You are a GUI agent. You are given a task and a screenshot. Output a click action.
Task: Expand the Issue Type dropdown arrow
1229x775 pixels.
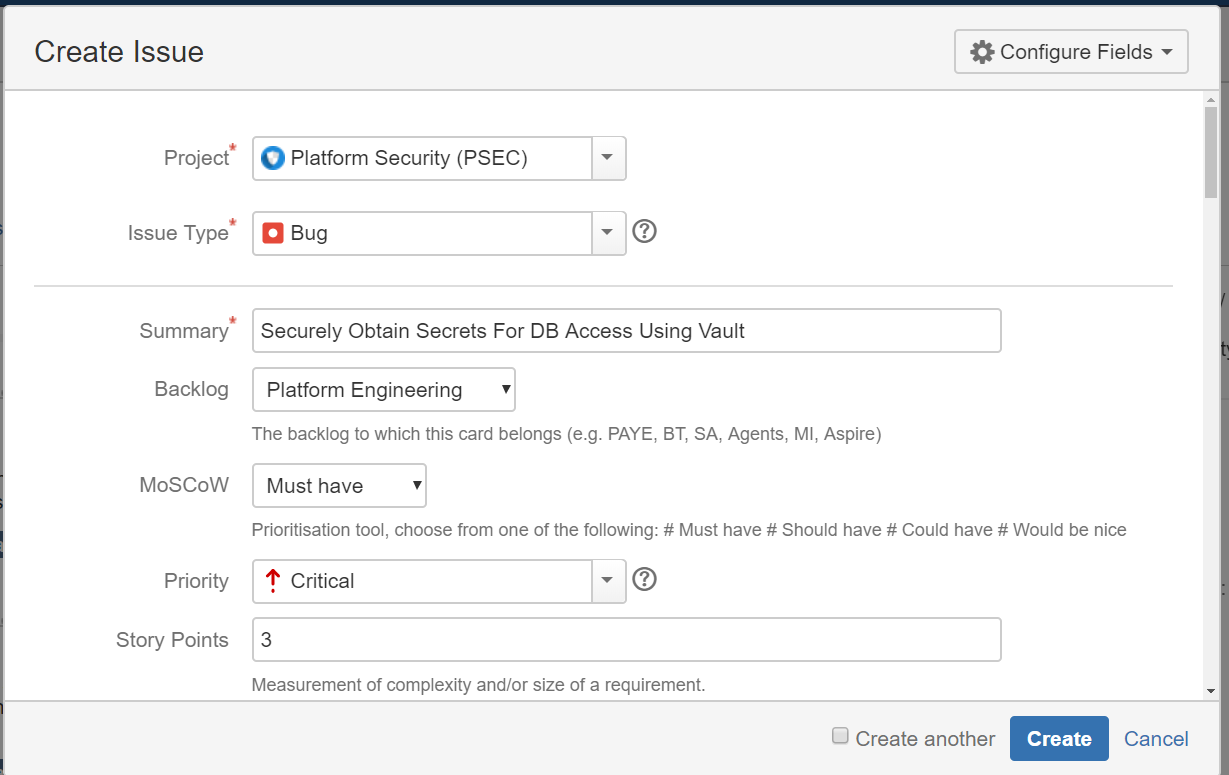[609, 233]
